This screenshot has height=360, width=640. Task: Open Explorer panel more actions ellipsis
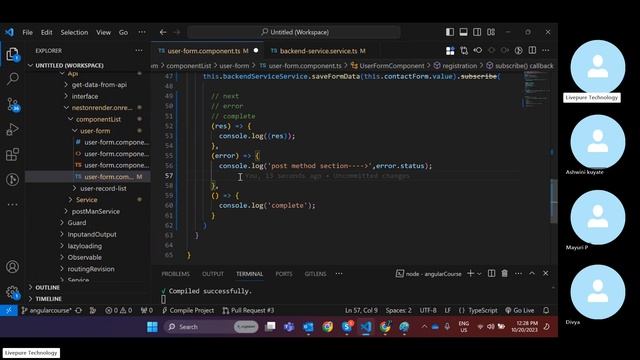(x=139, y=51)
